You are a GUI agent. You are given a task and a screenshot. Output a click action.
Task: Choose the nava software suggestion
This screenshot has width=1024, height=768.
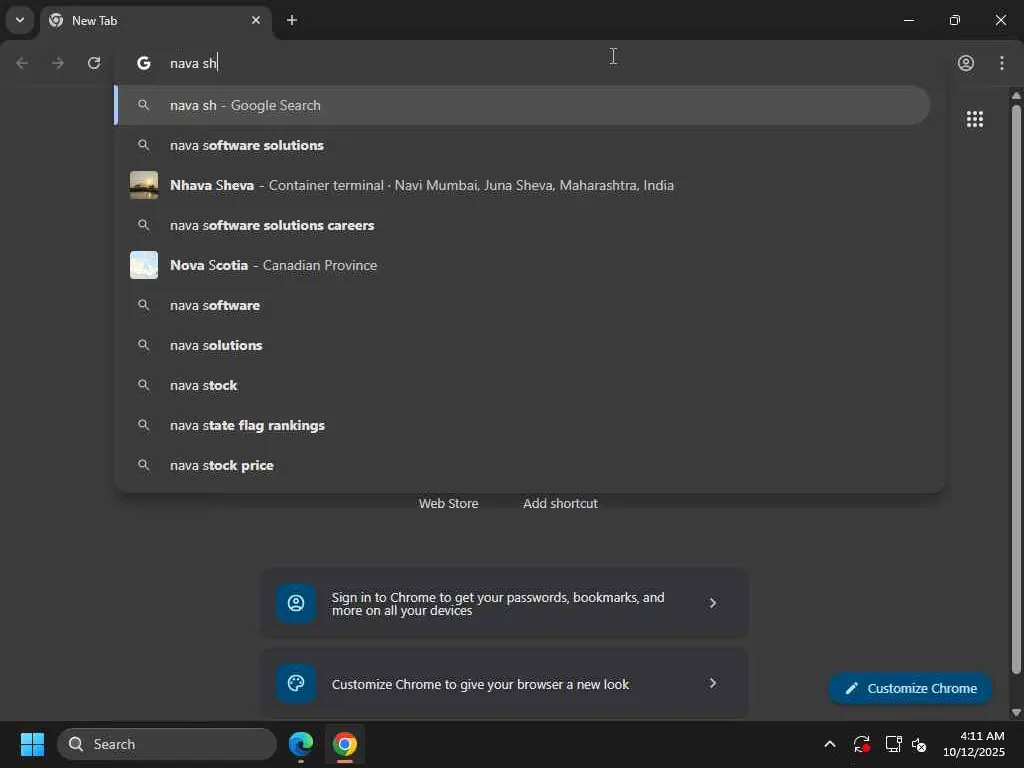point(522,305)
